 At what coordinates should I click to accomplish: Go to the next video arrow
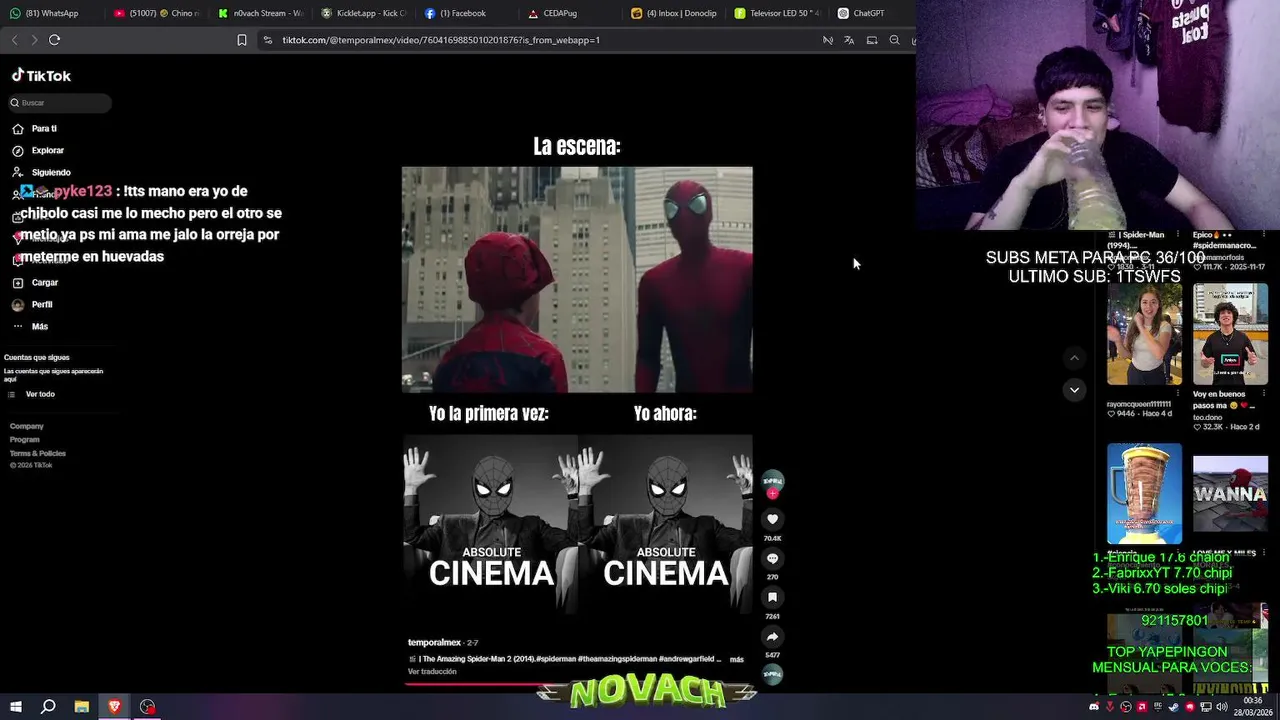point(1074,390)
